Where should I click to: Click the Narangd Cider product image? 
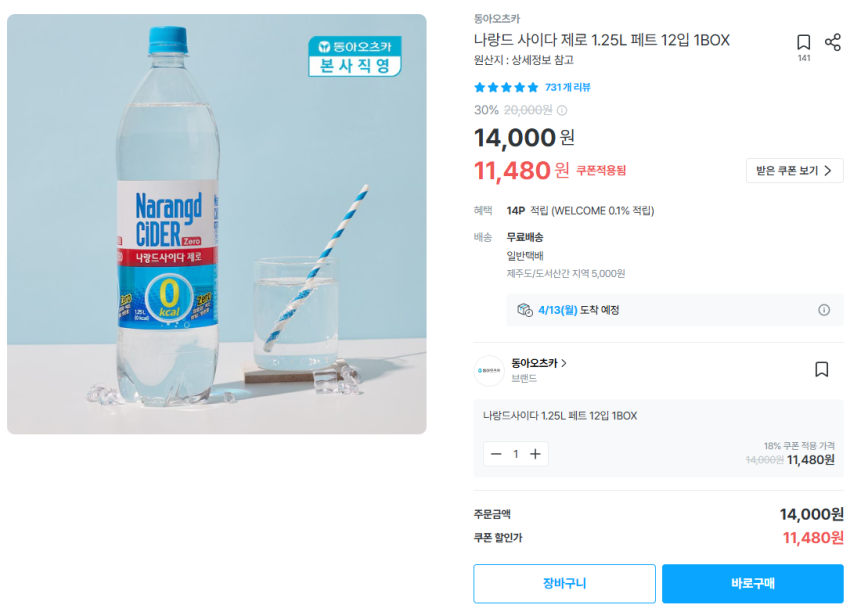(217, 224)
